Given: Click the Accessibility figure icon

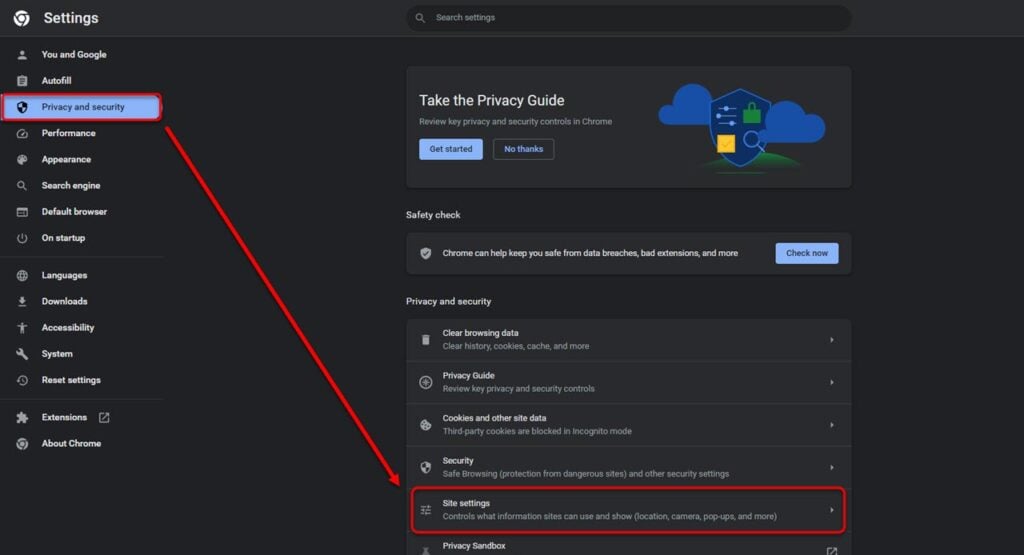Looking at the screenshot, I should pyautogui.click(x=22, y=328).
